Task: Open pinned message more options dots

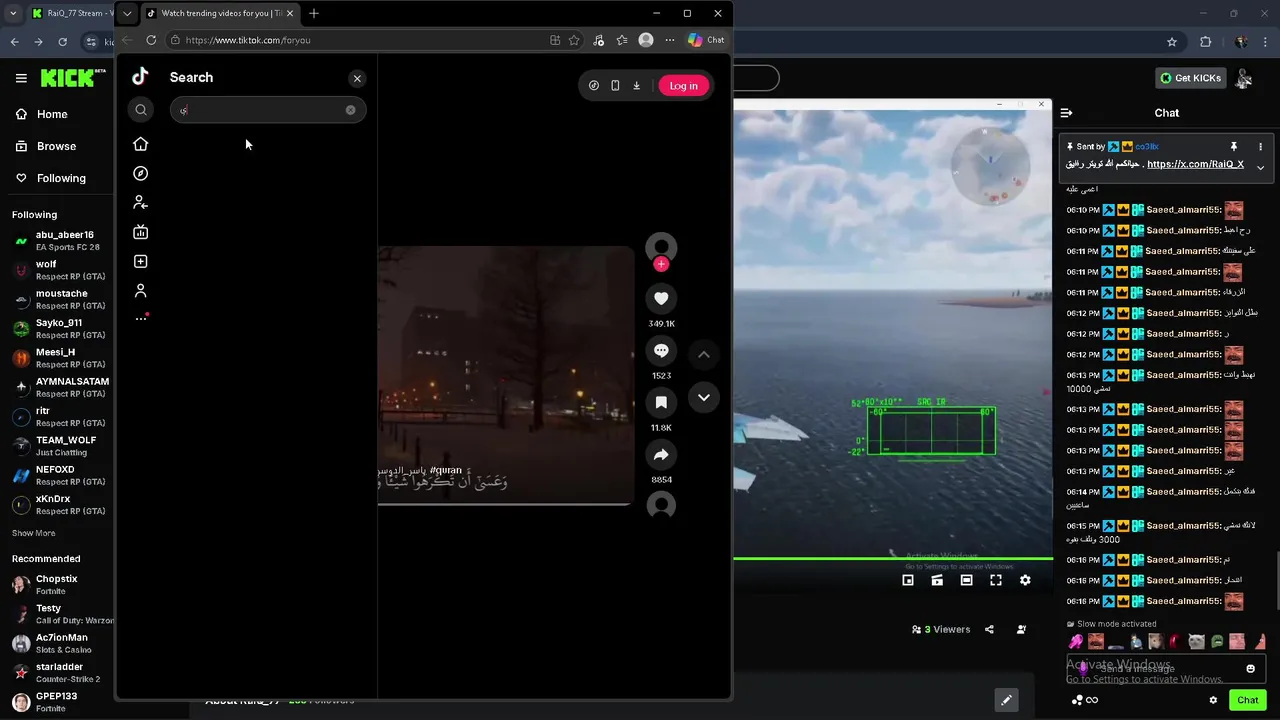Action: [1260, 146]
